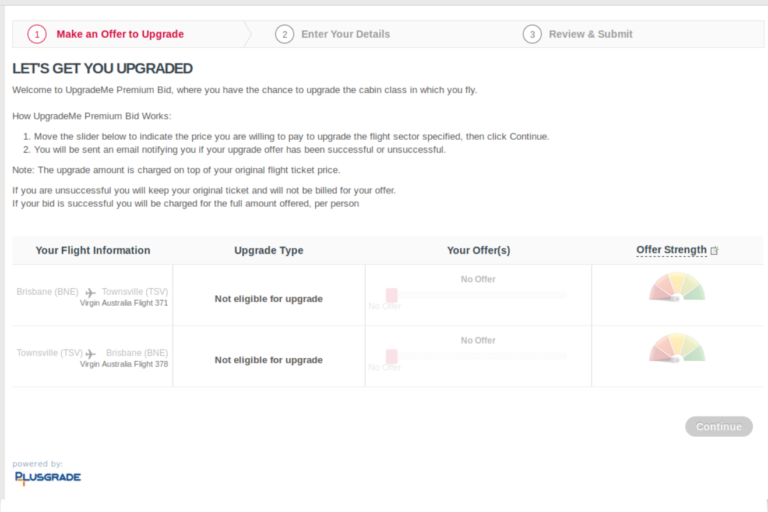Click the popup icon beside Offer Strength
This screenshot has height=512, width=768.
(715, 250)
